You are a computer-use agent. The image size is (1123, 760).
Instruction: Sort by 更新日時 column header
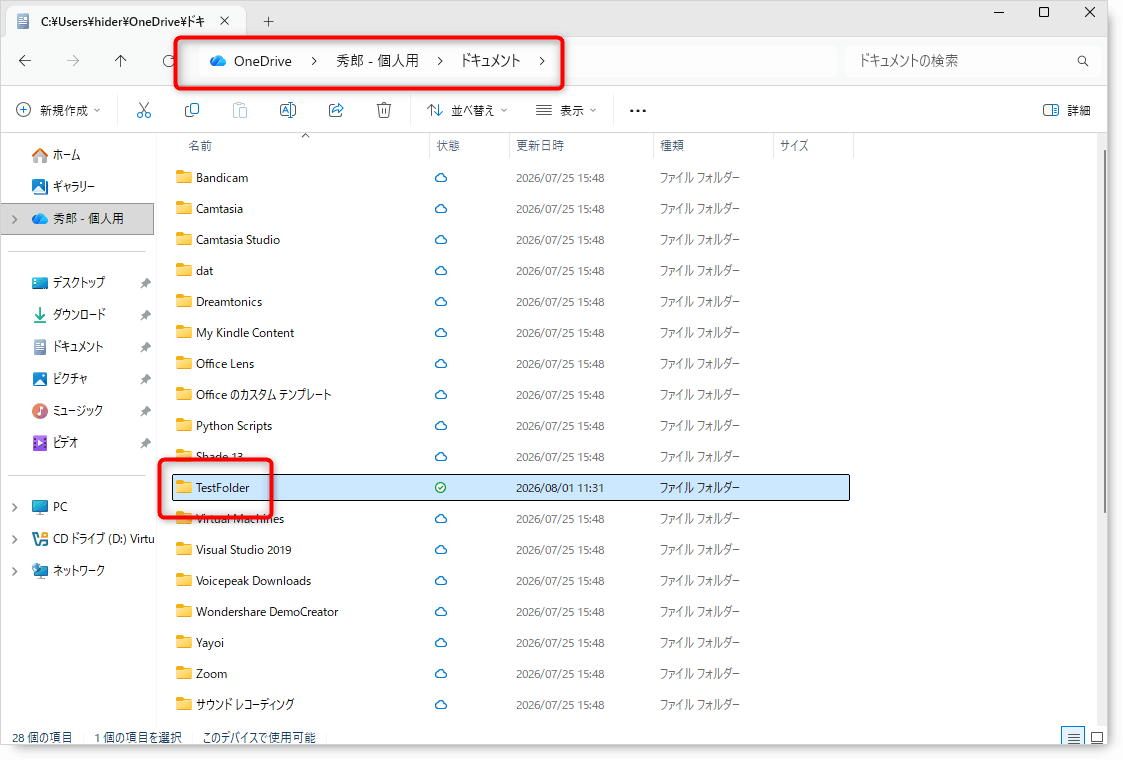pyautogui.click(x=540, y=145)
